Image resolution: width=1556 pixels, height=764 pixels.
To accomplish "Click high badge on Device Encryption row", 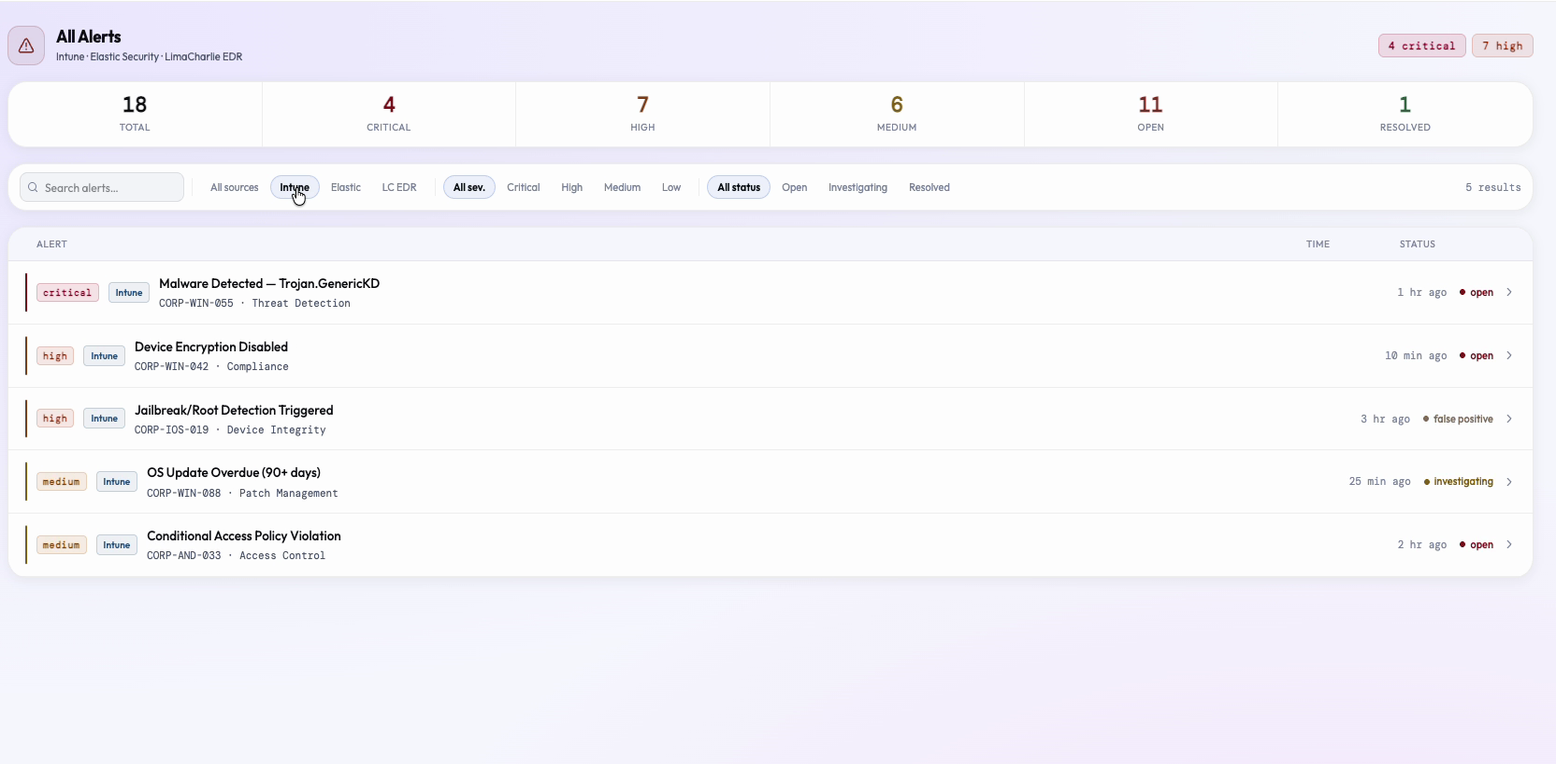I will click(55, 356).
